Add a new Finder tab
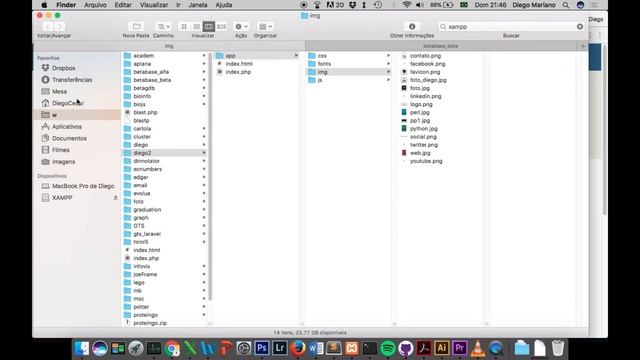 (582, 46)
